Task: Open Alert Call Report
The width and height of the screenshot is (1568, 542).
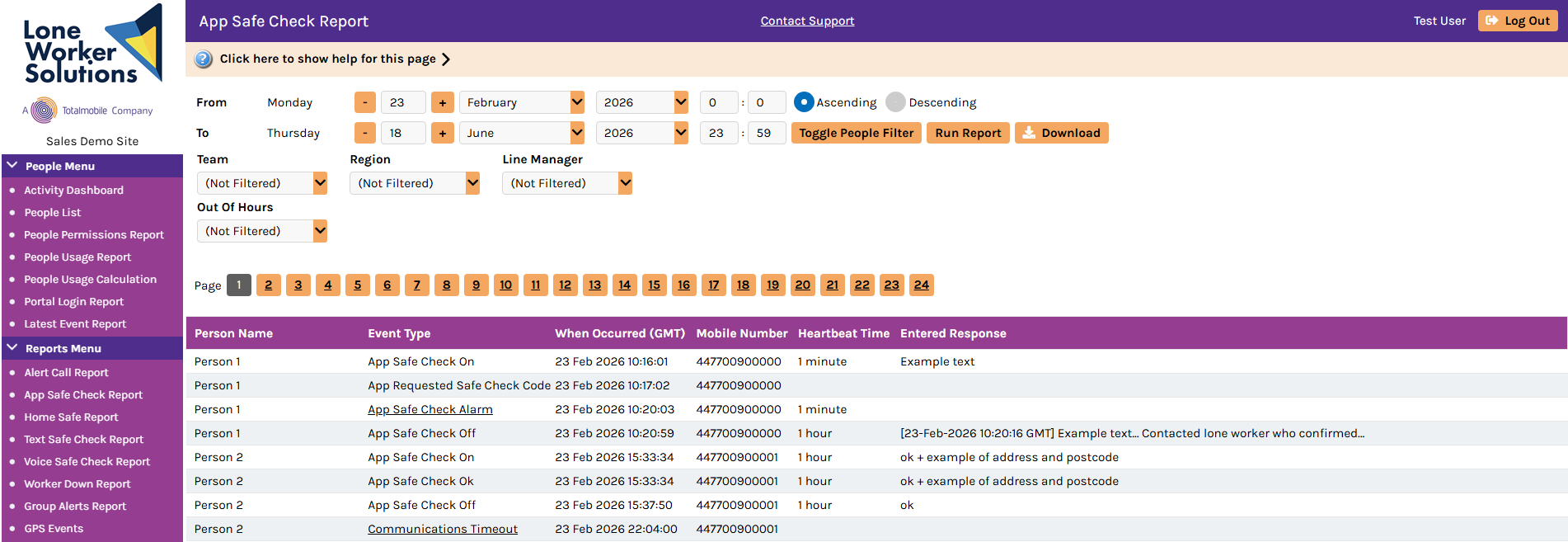Action: pos(66,373)
